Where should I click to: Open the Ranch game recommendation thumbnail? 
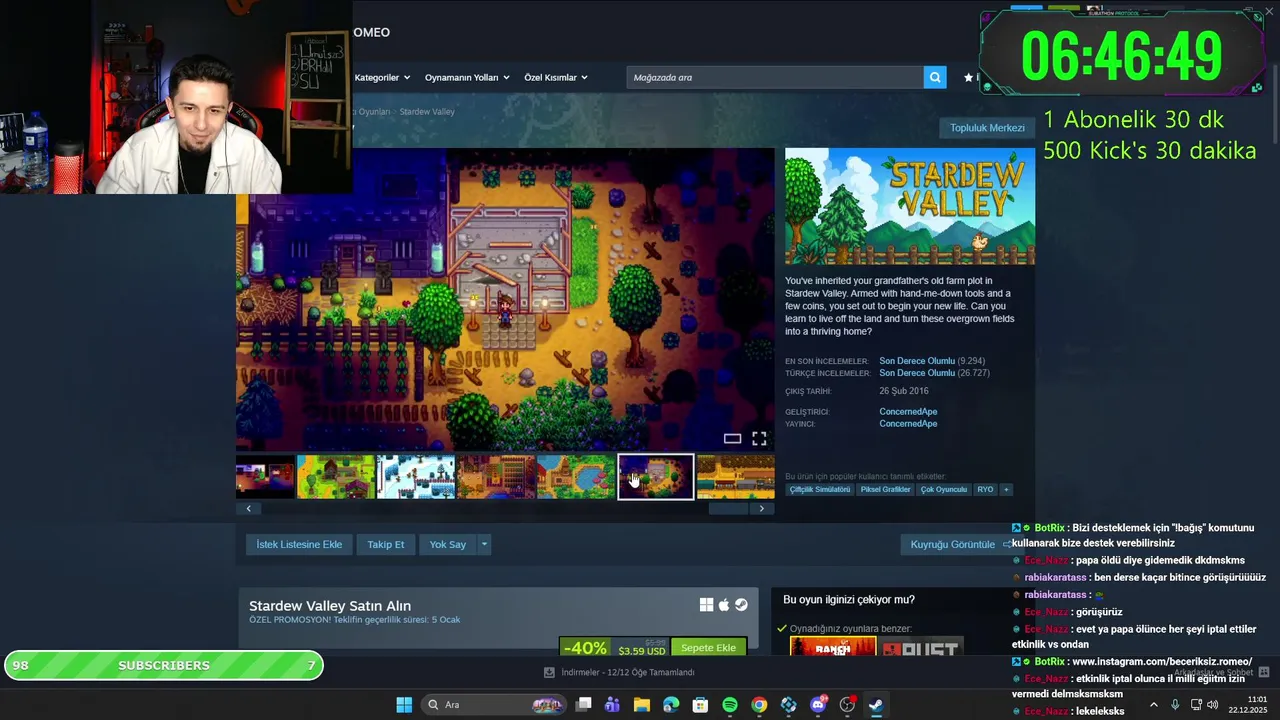(833, 646)
